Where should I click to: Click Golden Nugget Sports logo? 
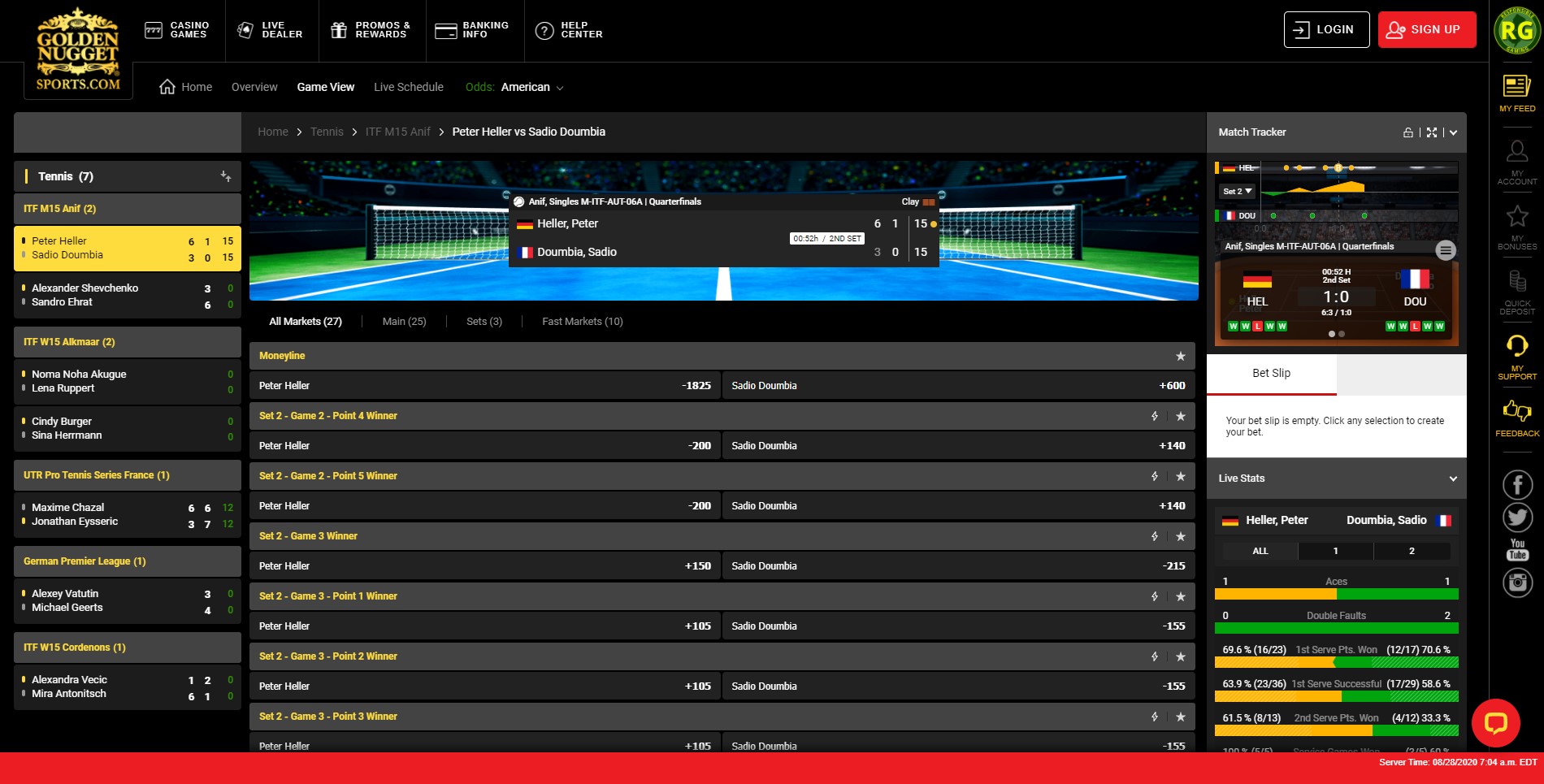[78, 50]
